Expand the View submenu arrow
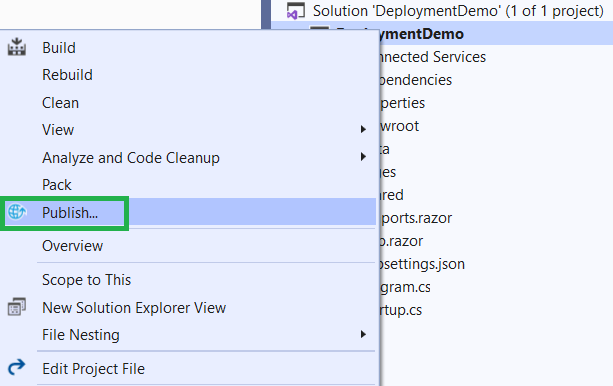Screen dimensions: 613x386 [x=363, y=129]
